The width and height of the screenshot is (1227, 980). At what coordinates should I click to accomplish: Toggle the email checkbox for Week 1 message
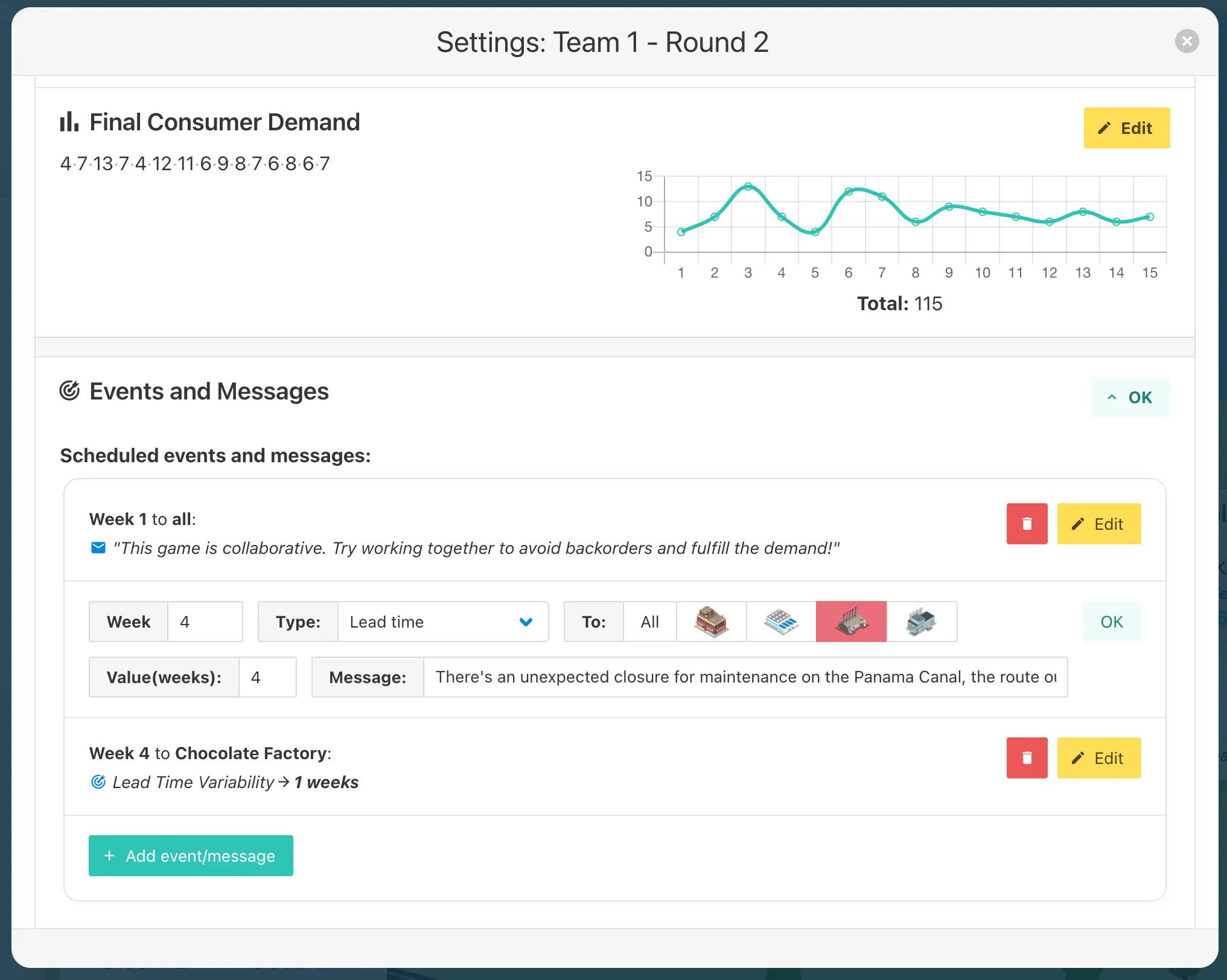pos(98,548)
